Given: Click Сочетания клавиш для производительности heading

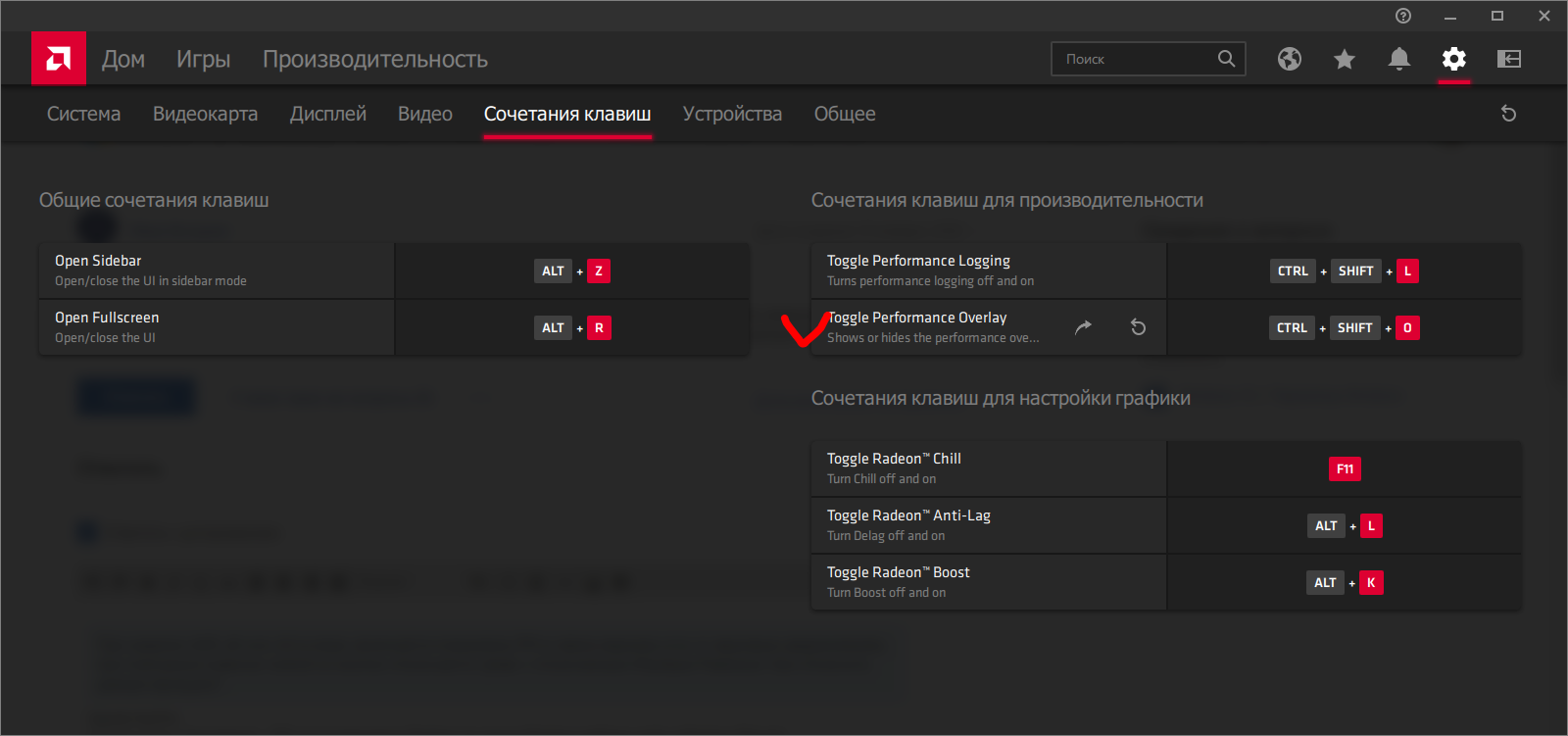Looking at the screenshot, I should coord(1007,200).
